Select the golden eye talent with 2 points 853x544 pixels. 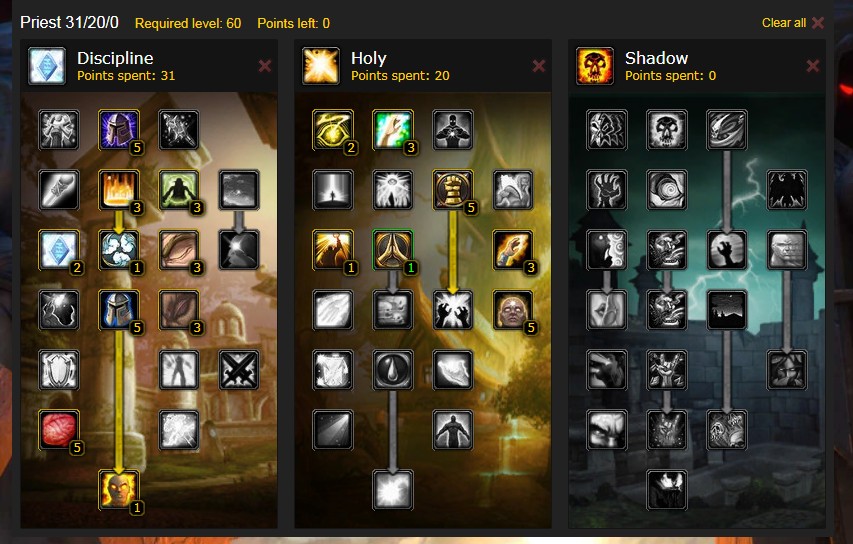(x=333, y=130)
